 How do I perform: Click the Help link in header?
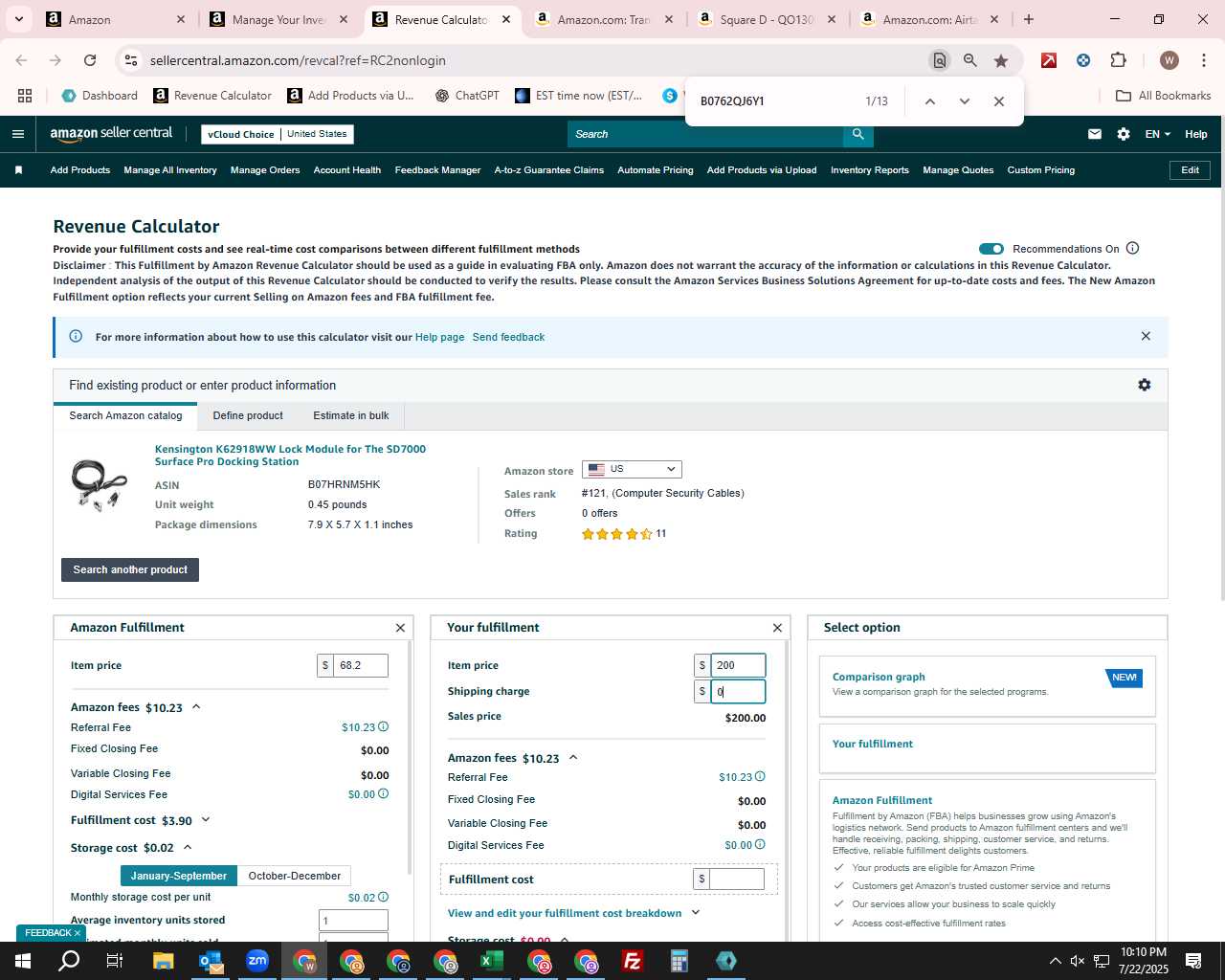1196,134
